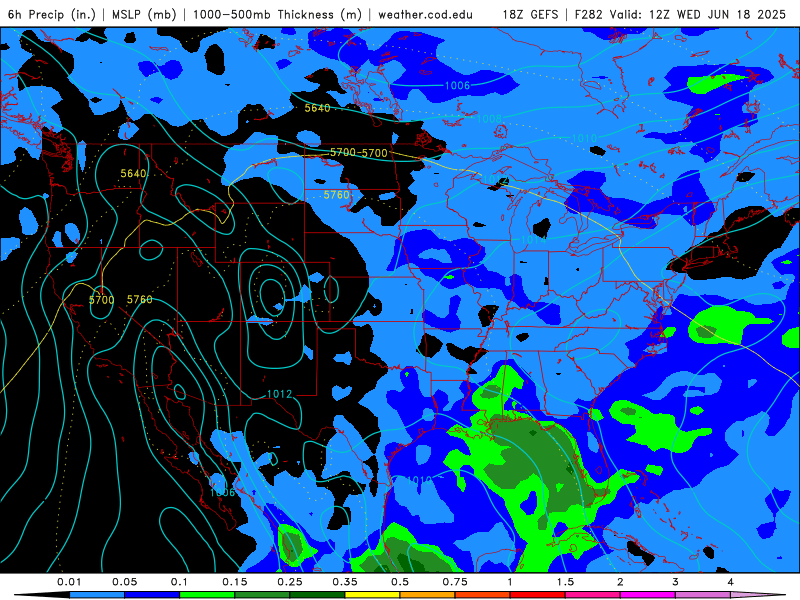This screenshot has width=800, height=600.
Task: Click the 'F282' forecast hour label
Action: coord(589,14)
